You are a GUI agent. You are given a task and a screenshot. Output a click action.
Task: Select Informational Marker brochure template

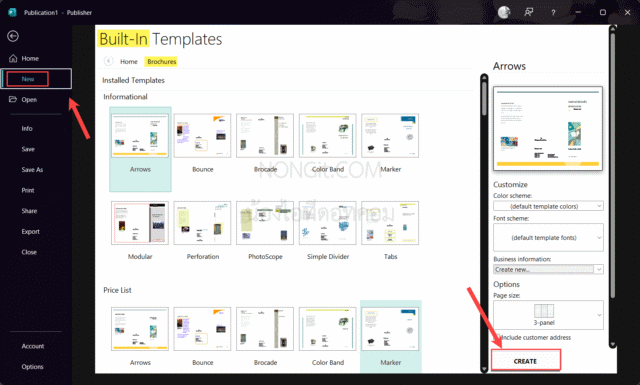pyautogui.click(x=390, y=143)
